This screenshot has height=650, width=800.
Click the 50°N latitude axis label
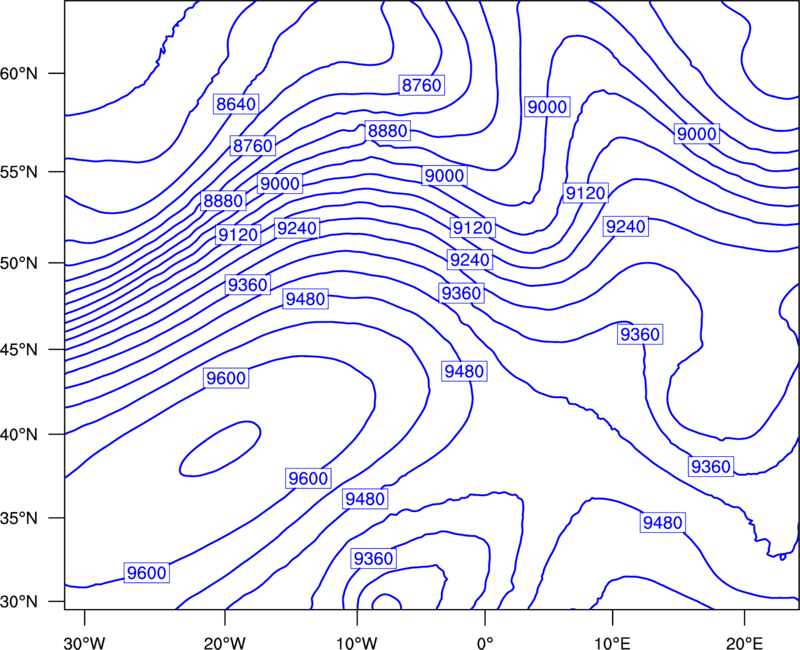point(19,263)
